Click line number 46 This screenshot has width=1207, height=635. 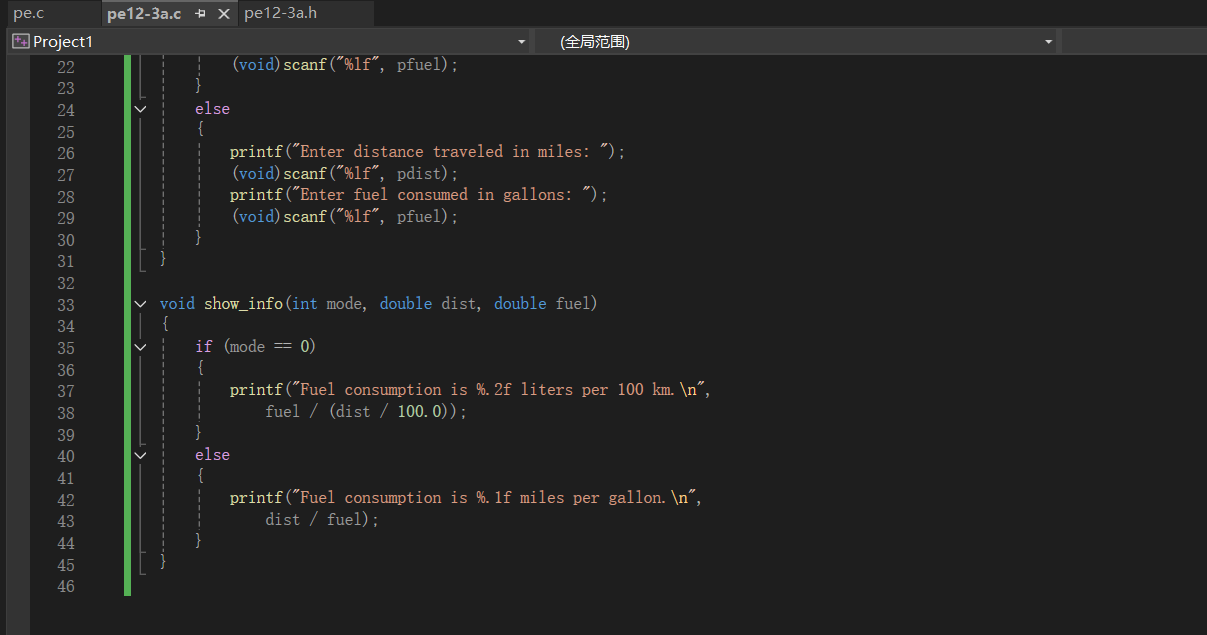coord(66,586)
